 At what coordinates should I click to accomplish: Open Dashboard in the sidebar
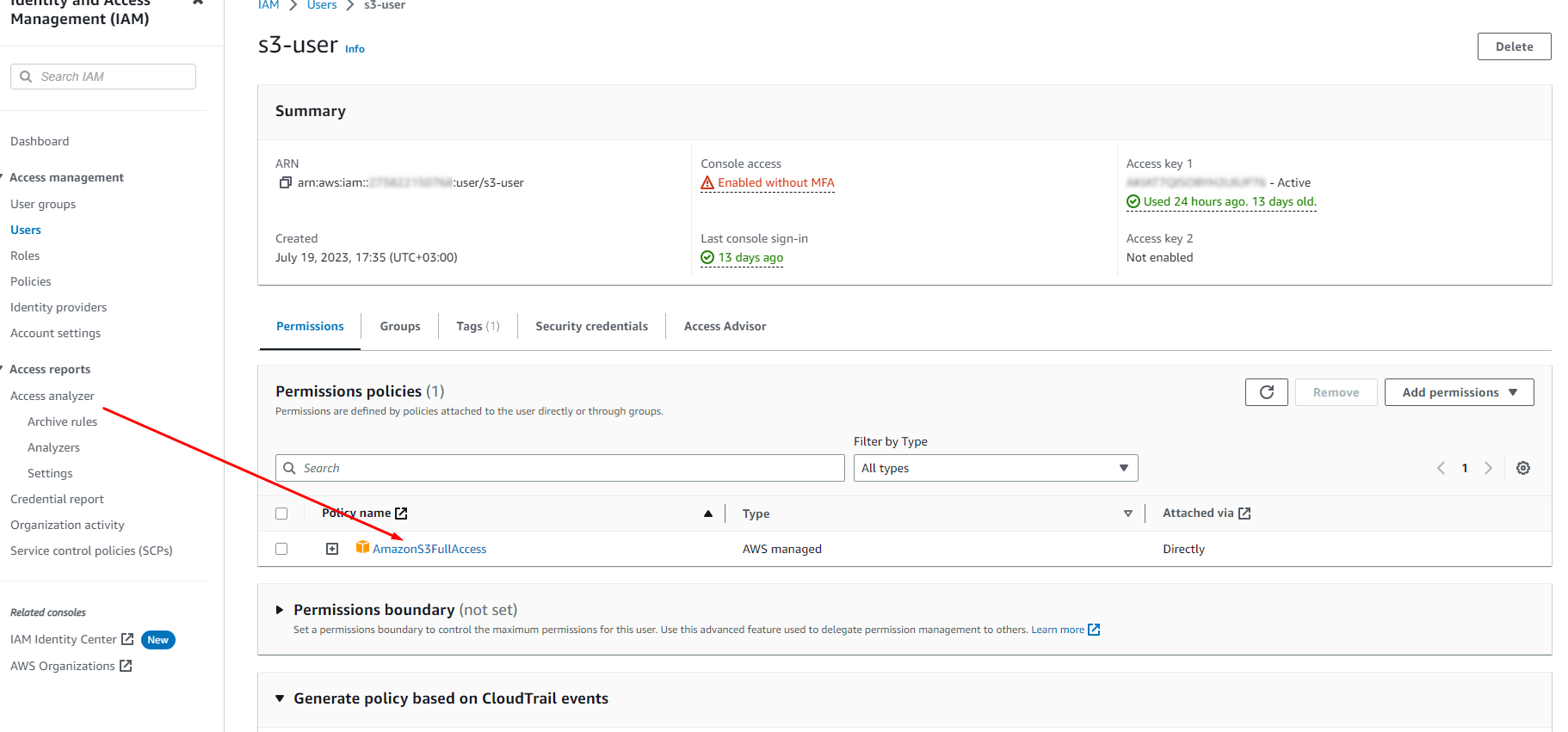40,141
